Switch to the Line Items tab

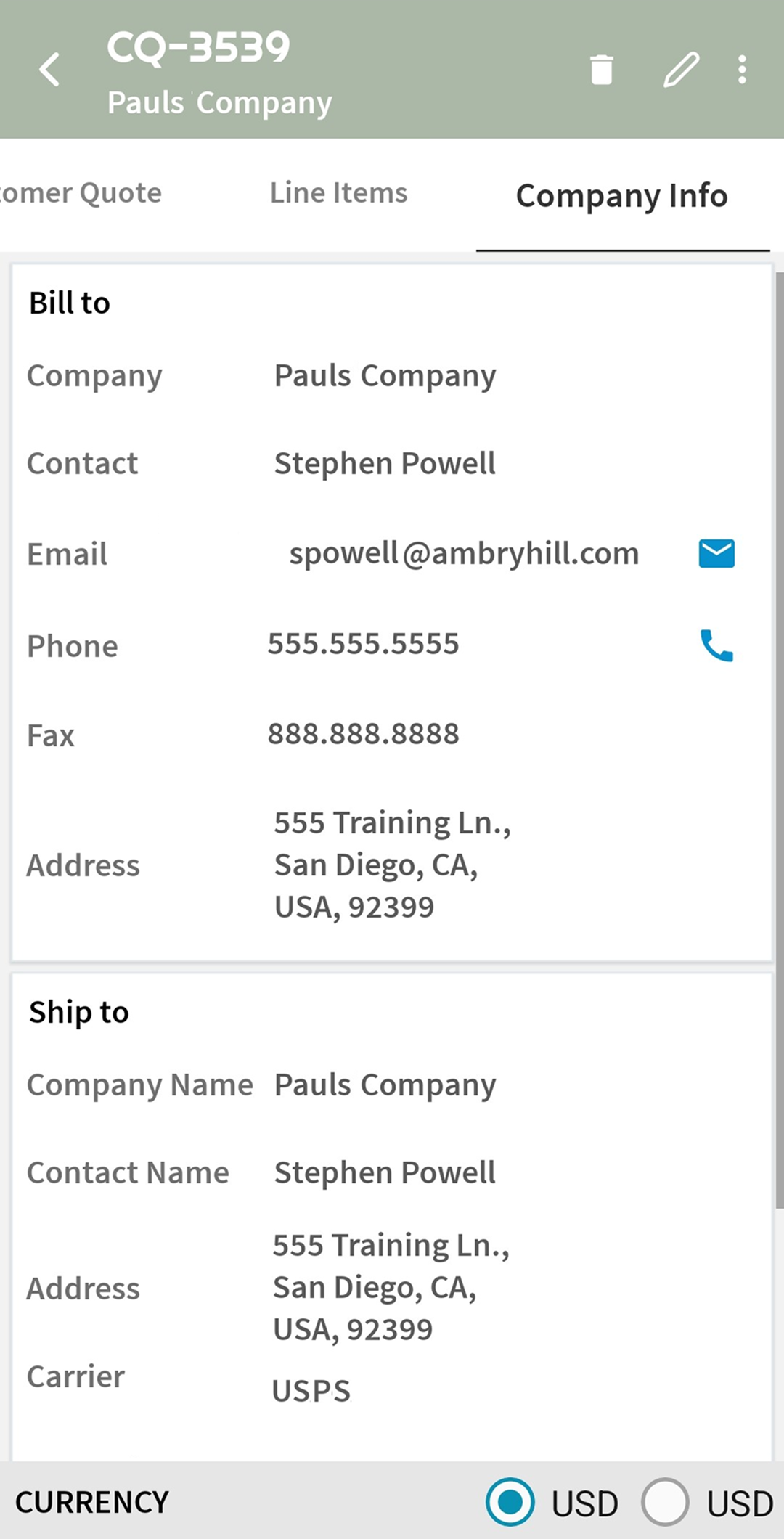click(338, 193)
